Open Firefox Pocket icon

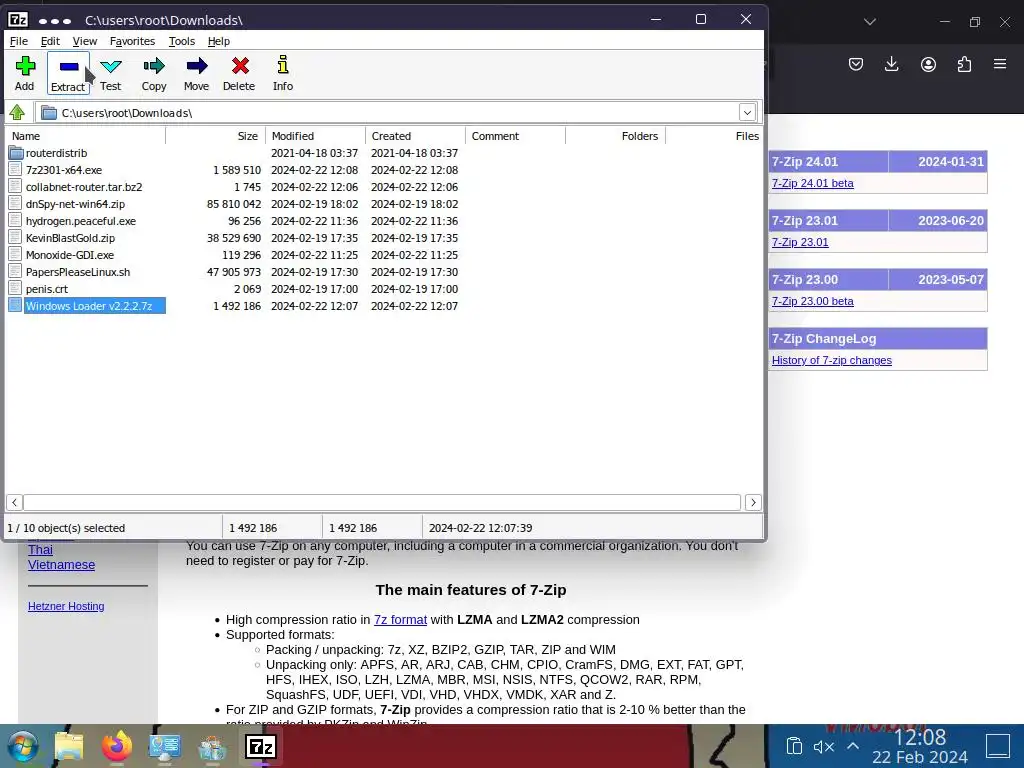tap(856, 64)
